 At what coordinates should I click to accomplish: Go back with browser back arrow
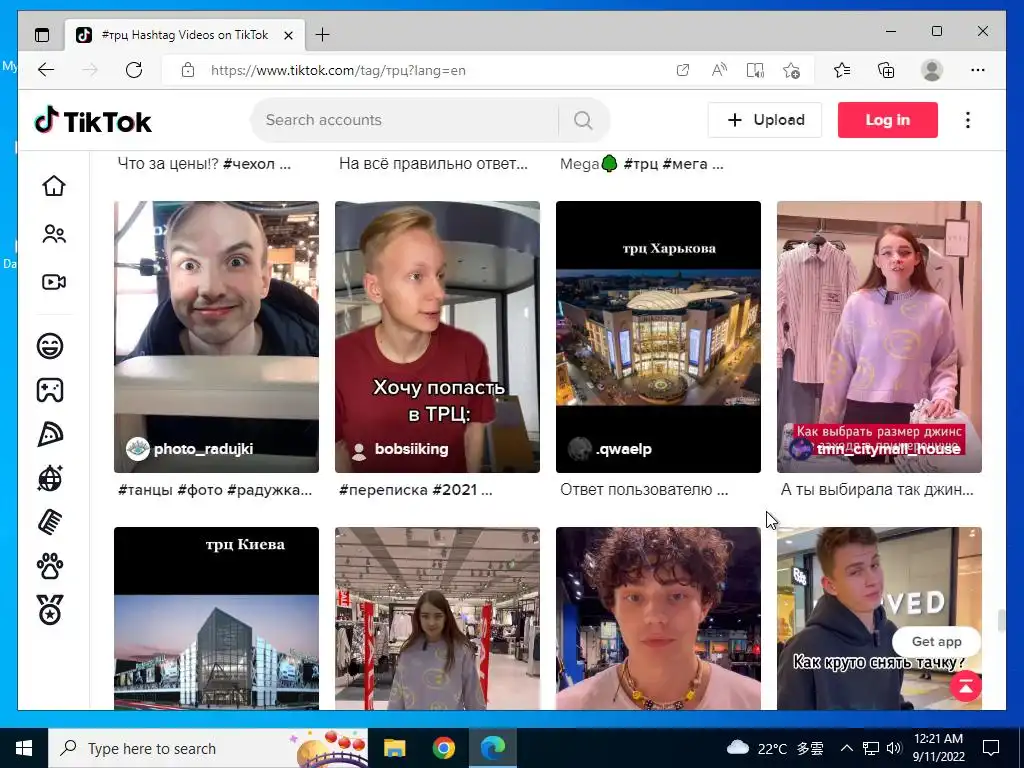[46, 70]
